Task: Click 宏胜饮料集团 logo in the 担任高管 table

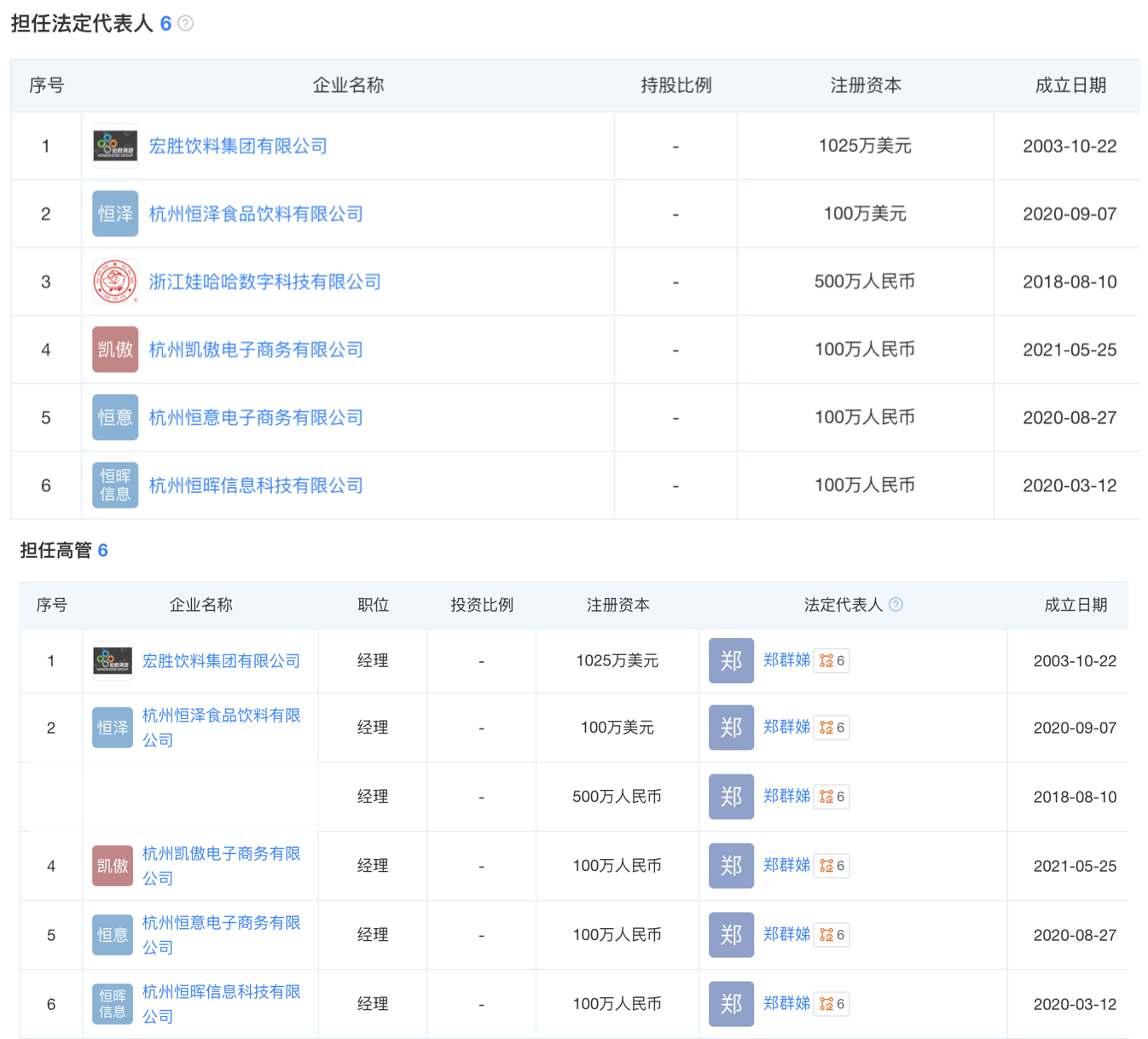Action: coord(113,661)
